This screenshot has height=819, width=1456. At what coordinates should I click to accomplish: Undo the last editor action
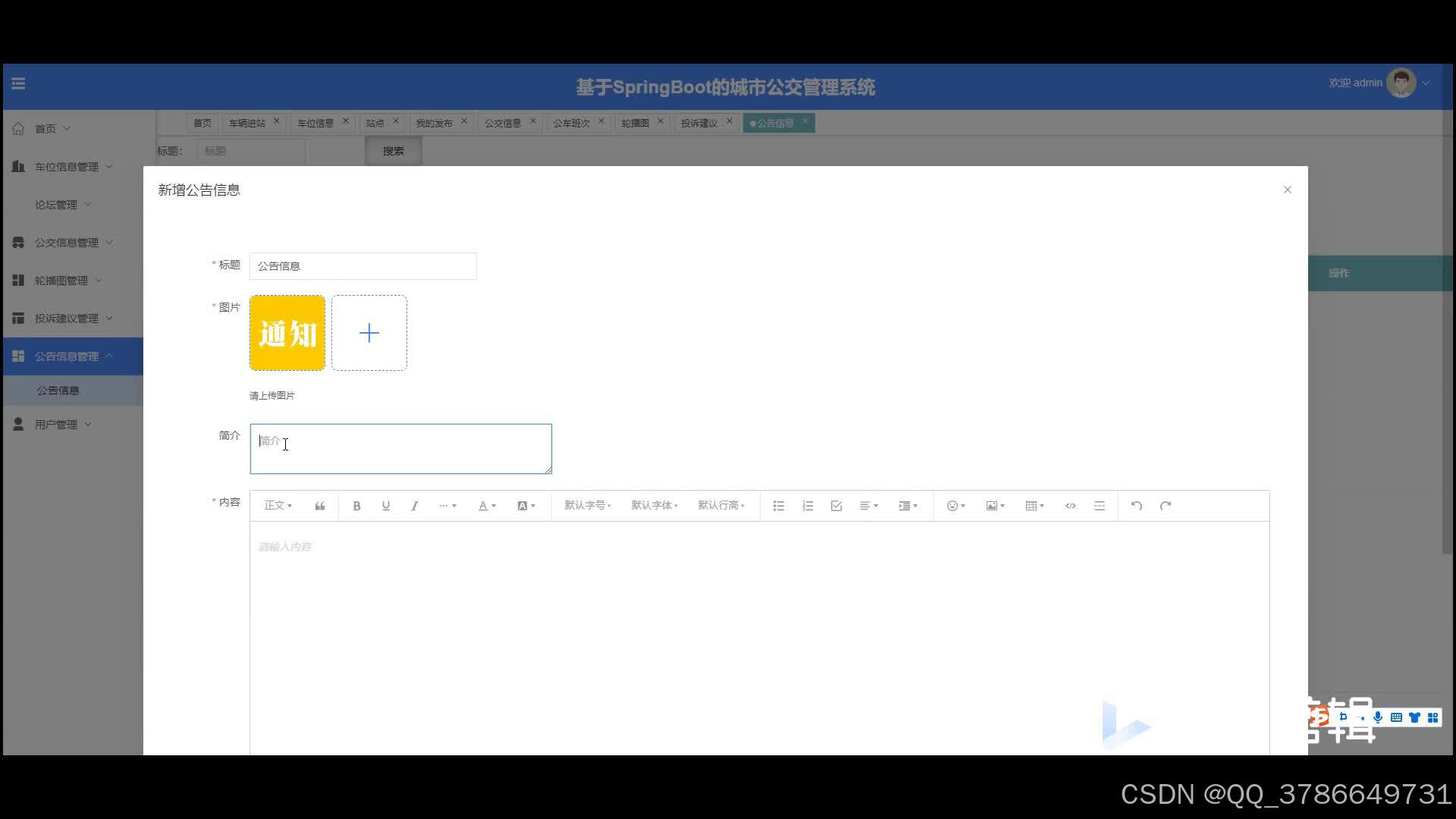pos(1136,506)
